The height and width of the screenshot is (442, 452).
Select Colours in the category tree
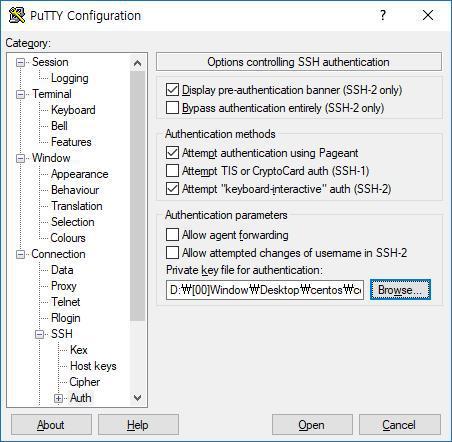(x=68, y=238)
